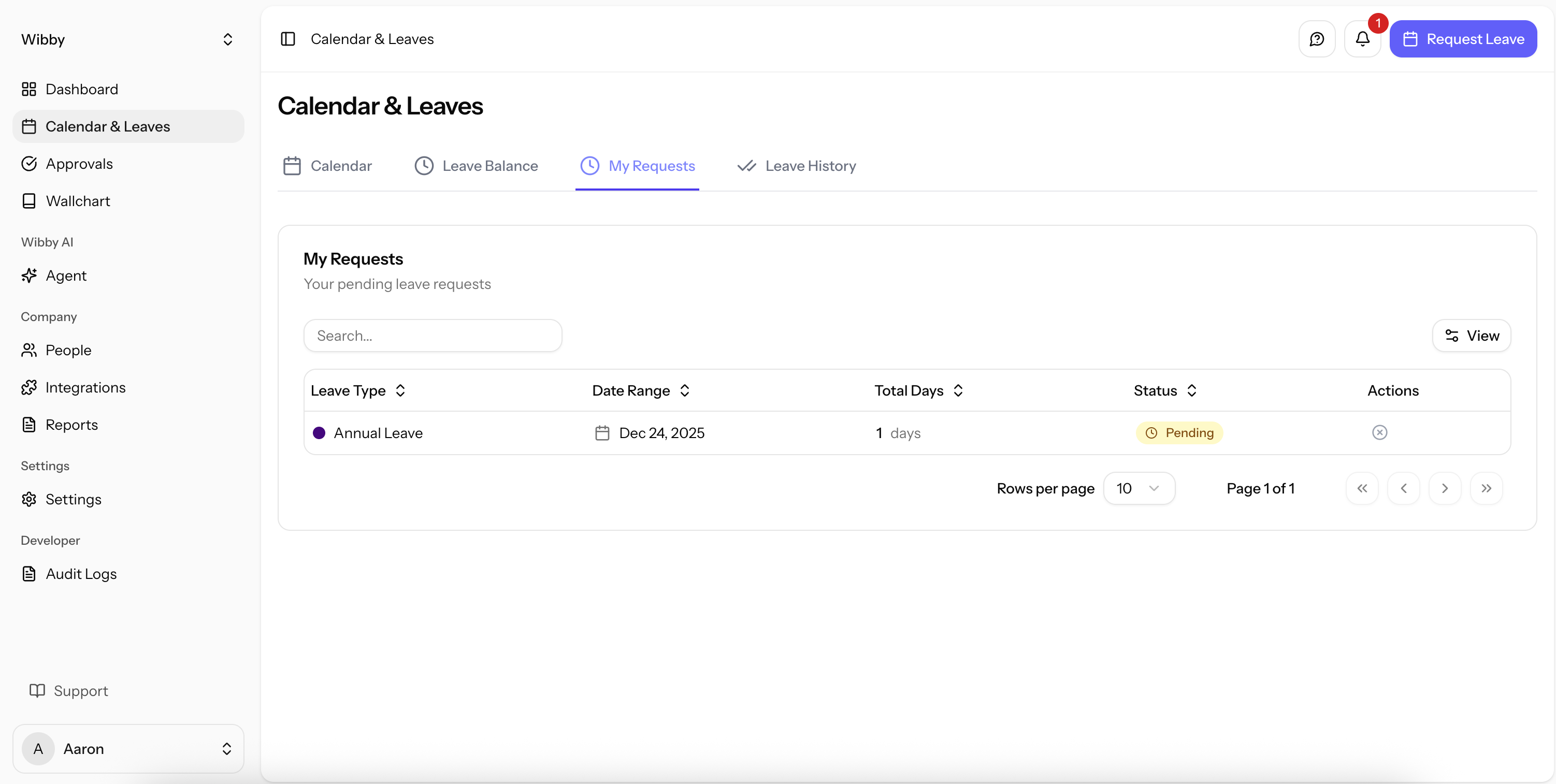Open Audit Logs under Developer
Screen dimensions: 1556x784
81,573
